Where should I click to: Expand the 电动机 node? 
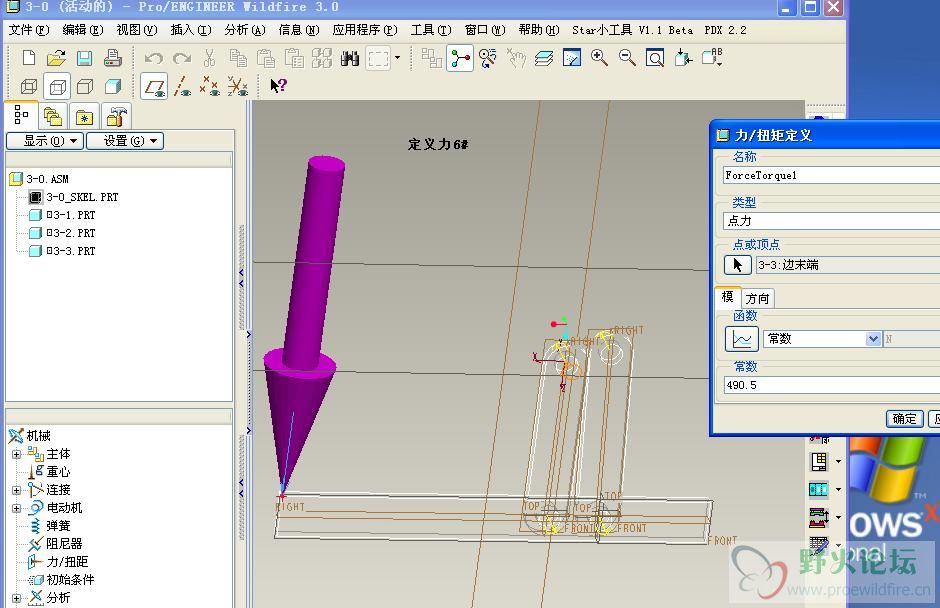click(17, 508)
